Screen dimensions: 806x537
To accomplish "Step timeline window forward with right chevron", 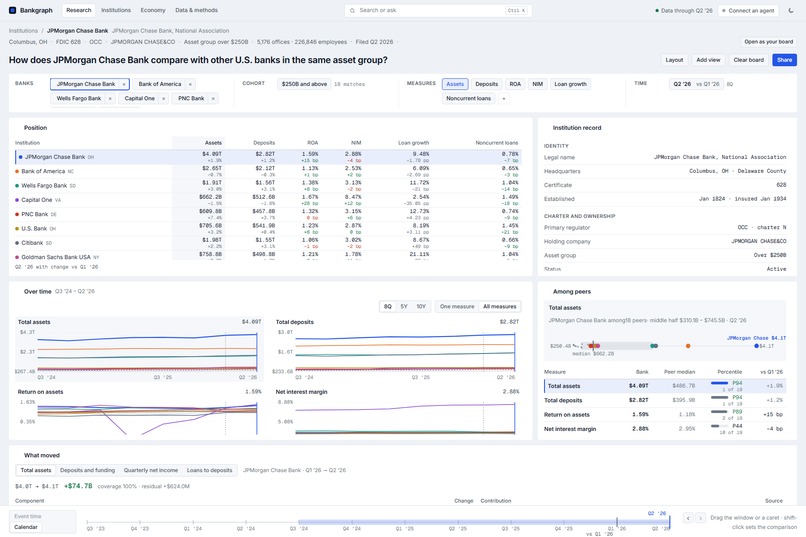I will pos(700,518).
